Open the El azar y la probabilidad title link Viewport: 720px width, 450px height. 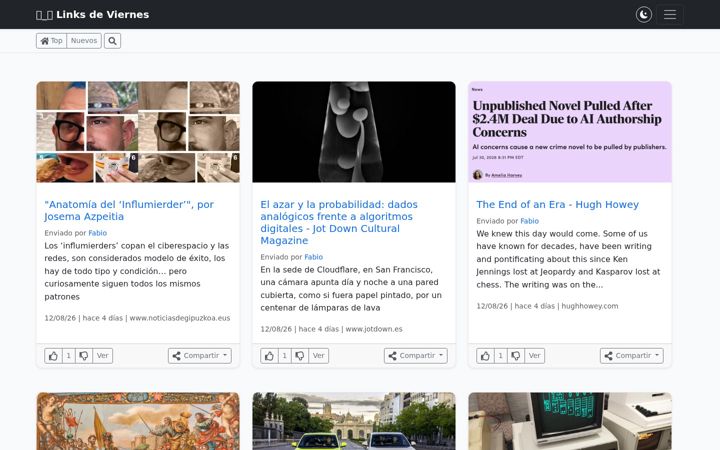point(339,222)
